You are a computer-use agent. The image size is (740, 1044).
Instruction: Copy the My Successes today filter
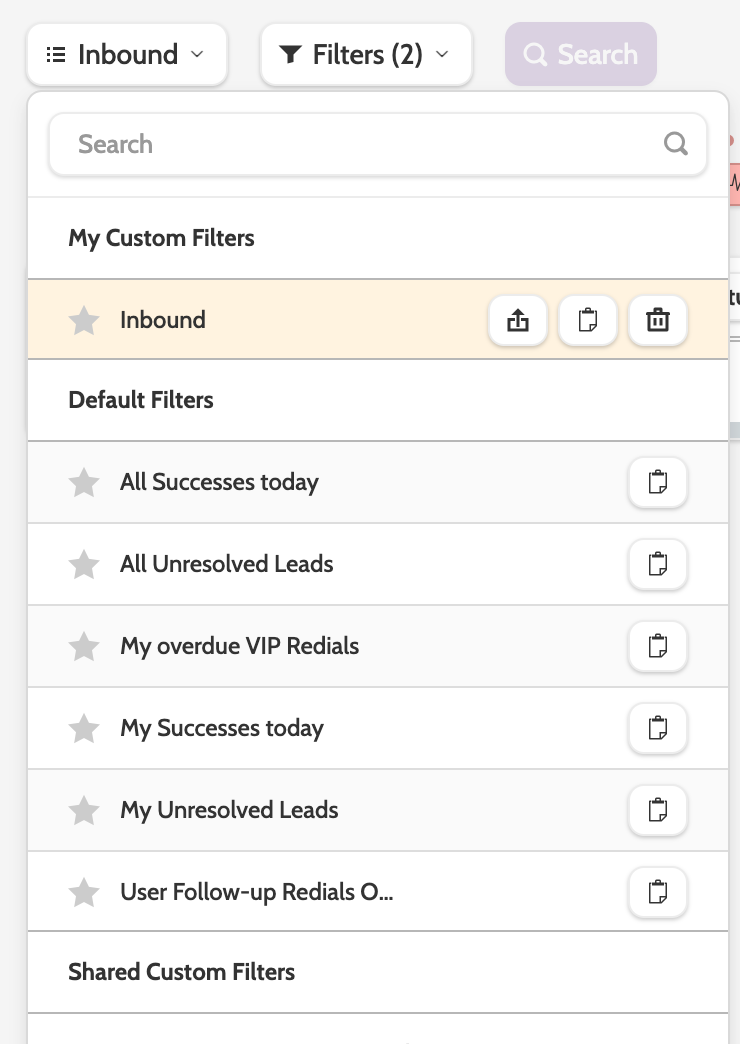[x=658, y=729]
